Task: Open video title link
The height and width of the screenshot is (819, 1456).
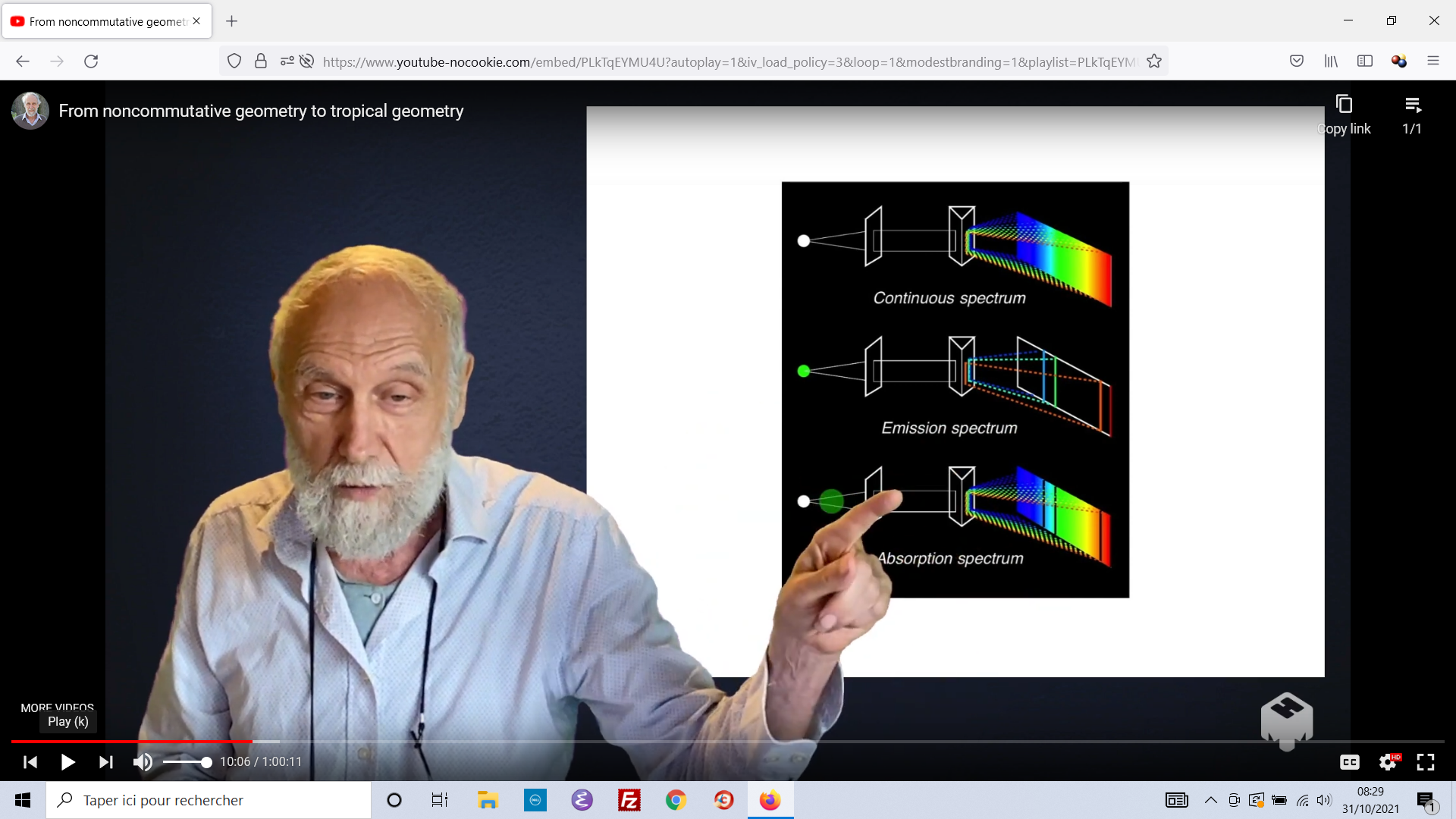Action: point(261,111)
